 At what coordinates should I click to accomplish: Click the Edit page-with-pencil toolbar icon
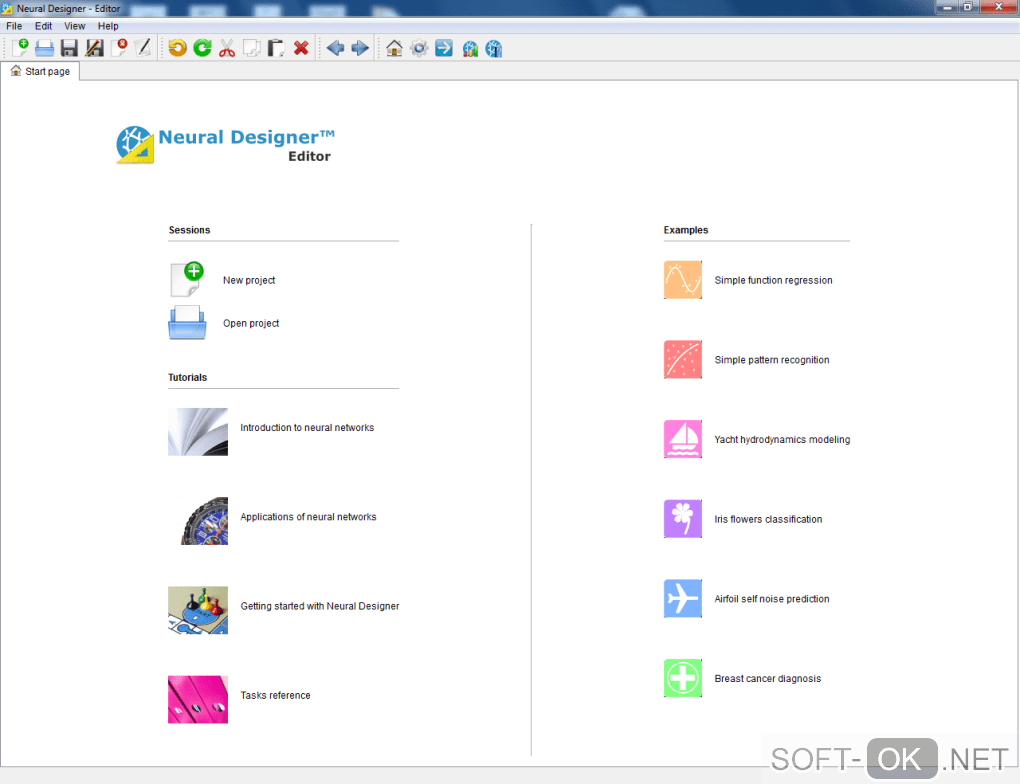pos(143,48)
